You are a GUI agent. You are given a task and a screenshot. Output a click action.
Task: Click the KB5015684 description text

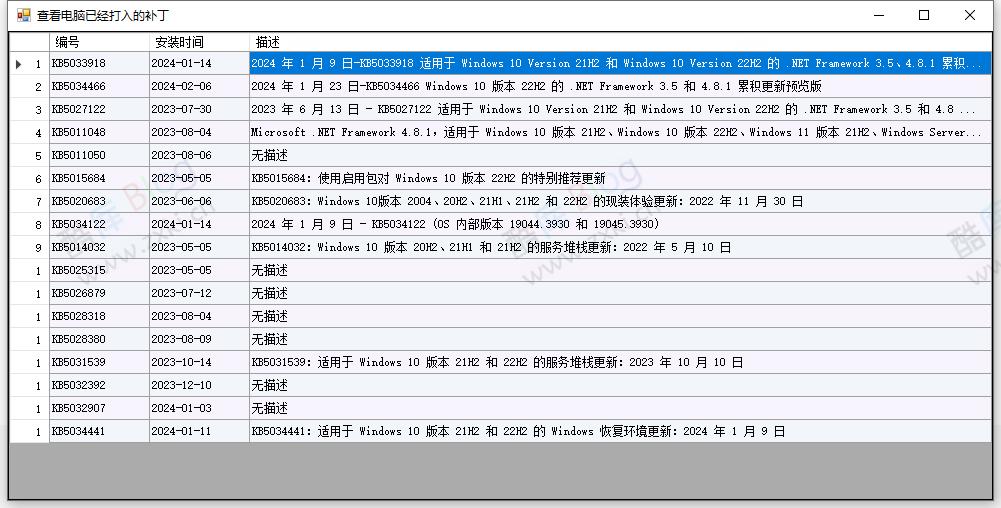(x=428, y=179)
